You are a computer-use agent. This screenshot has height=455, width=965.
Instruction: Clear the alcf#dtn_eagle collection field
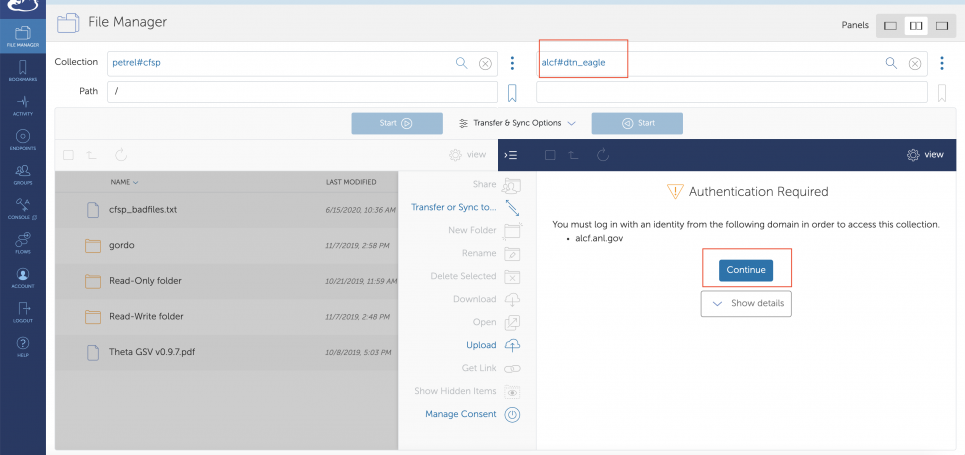(915, 63)
